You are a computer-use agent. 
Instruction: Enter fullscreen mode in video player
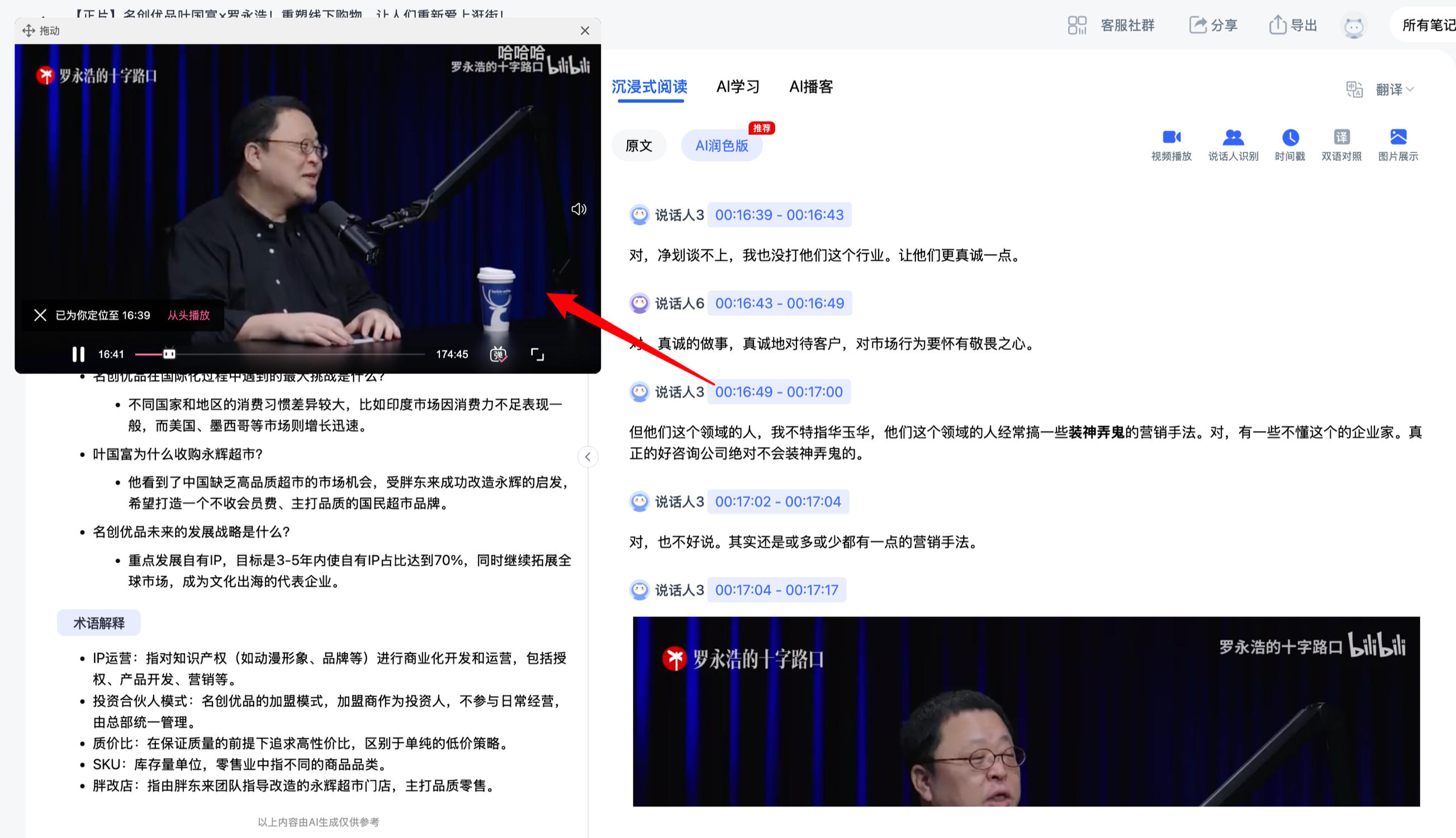pyautogui.click(x=537, y=354)
